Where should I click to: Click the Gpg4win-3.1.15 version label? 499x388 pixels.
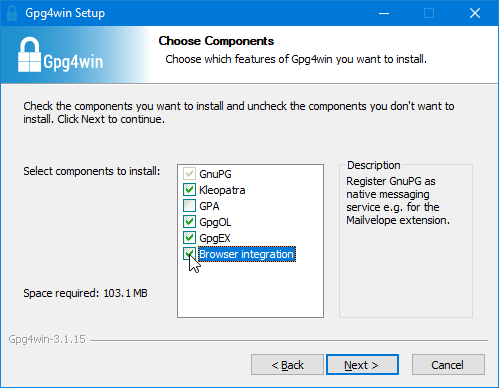point(47,339)
